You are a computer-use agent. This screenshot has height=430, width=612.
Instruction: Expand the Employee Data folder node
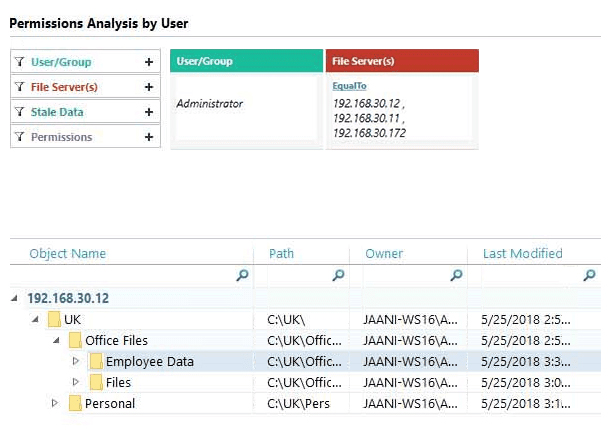(76, 361)
